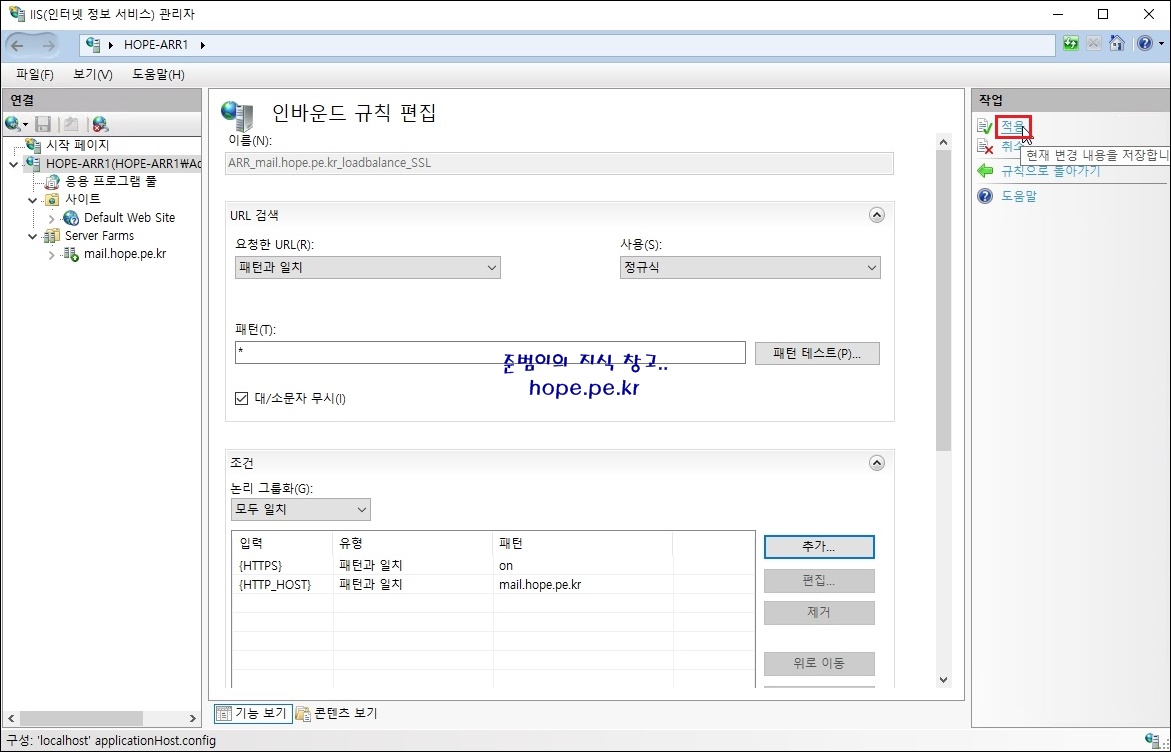Click the 적용 apply checkmark icon
The height and width of the screenshot is (752, 1171).
point(986,127)
